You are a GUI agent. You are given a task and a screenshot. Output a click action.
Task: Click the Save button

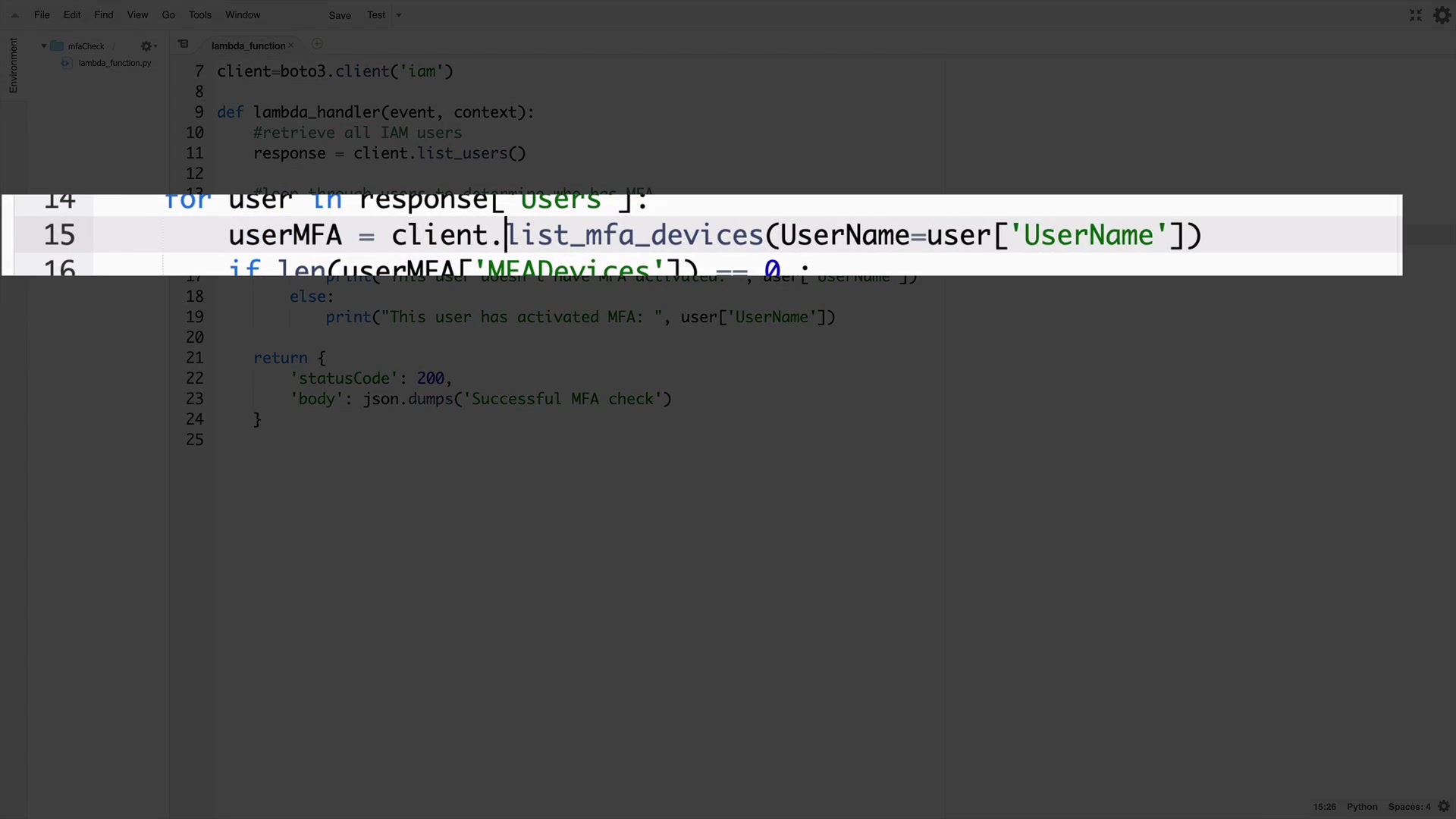(x=339, y=15)
